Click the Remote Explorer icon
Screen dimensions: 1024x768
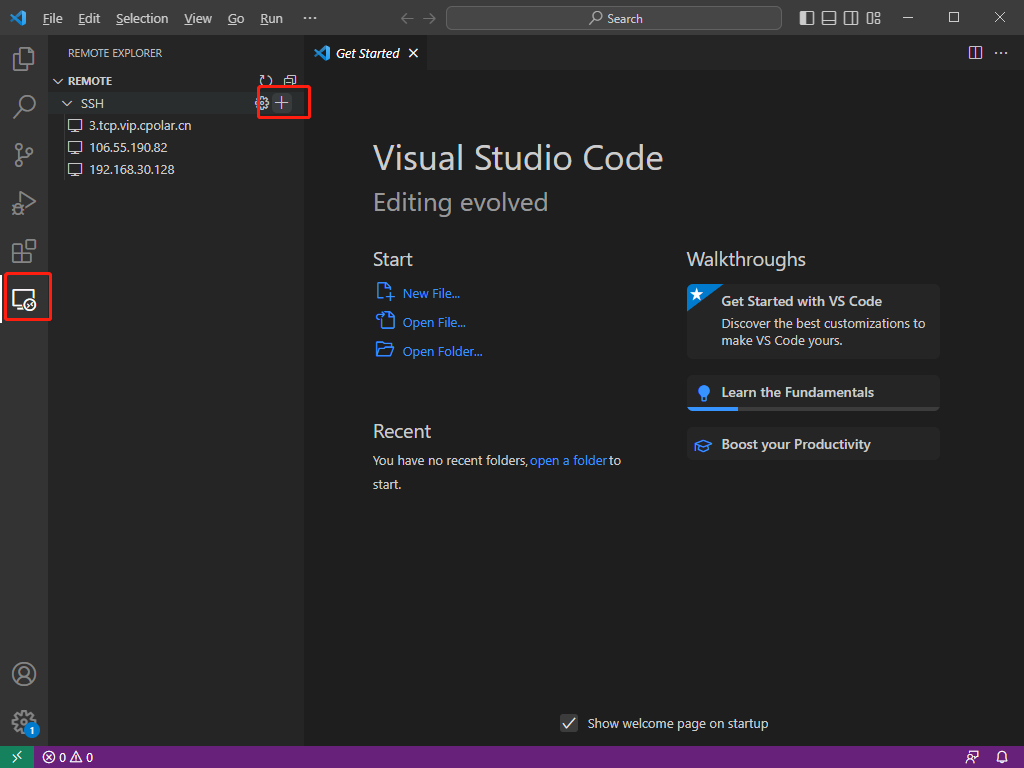[24, 299]
